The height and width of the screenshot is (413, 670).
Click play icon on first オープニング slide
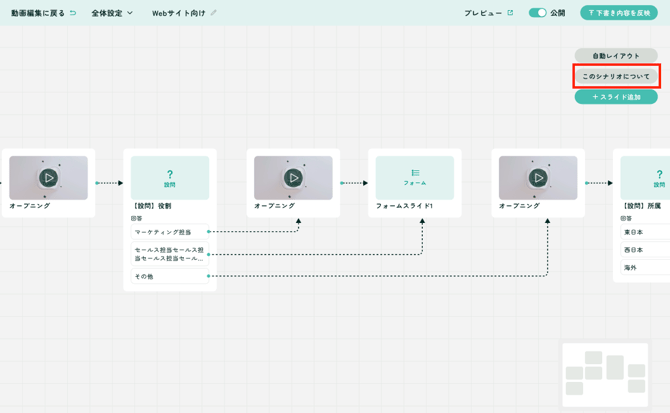click(x=48, y=178)
